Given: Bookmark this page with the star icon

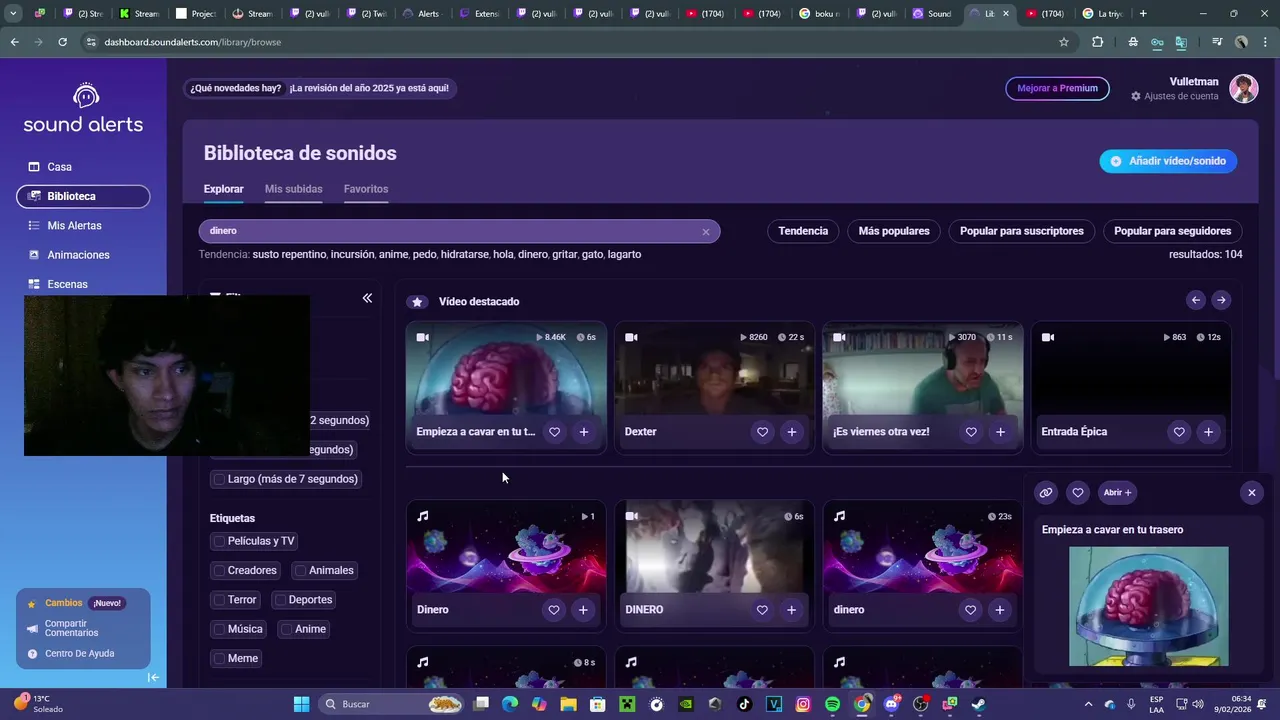Looking at the screenshot, I should pyautogui.click(x=1064, y=42).
